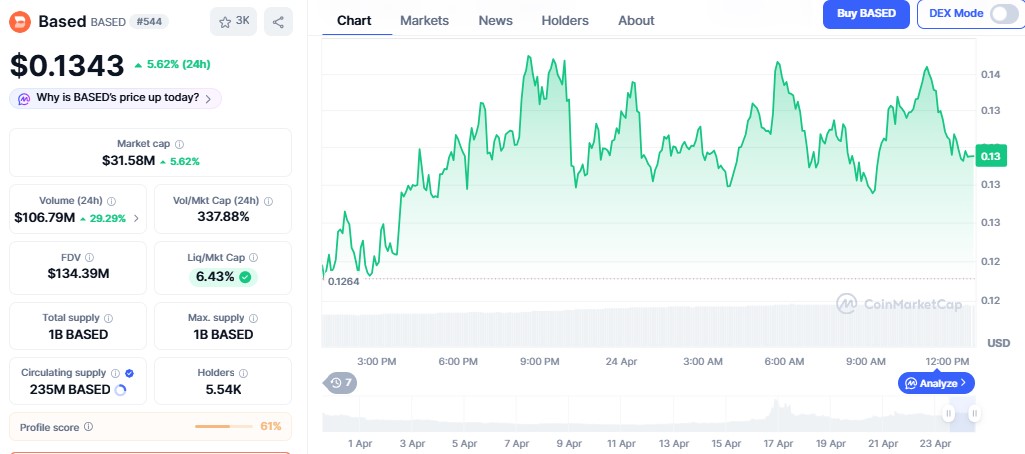Open Circulating supply info icon
Screen dimensions: 1025x454
pyautogui.click(x=115, y=373)
